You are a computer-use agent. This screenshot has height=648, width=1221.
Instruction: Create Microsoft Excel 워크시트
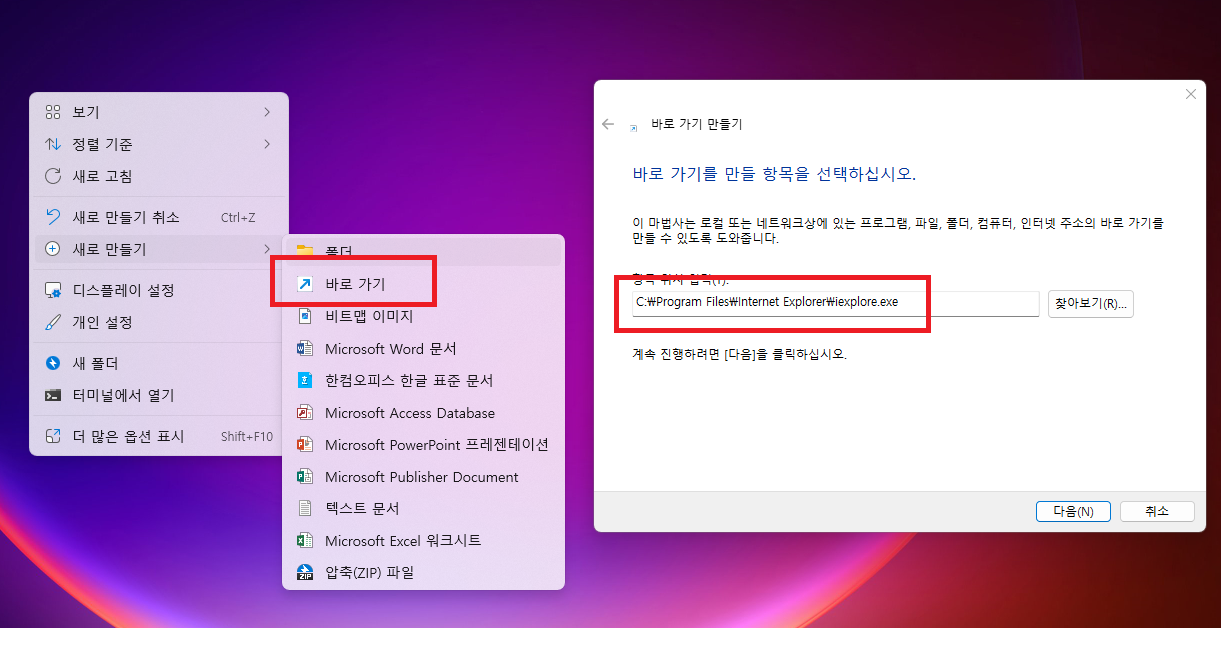423,540
